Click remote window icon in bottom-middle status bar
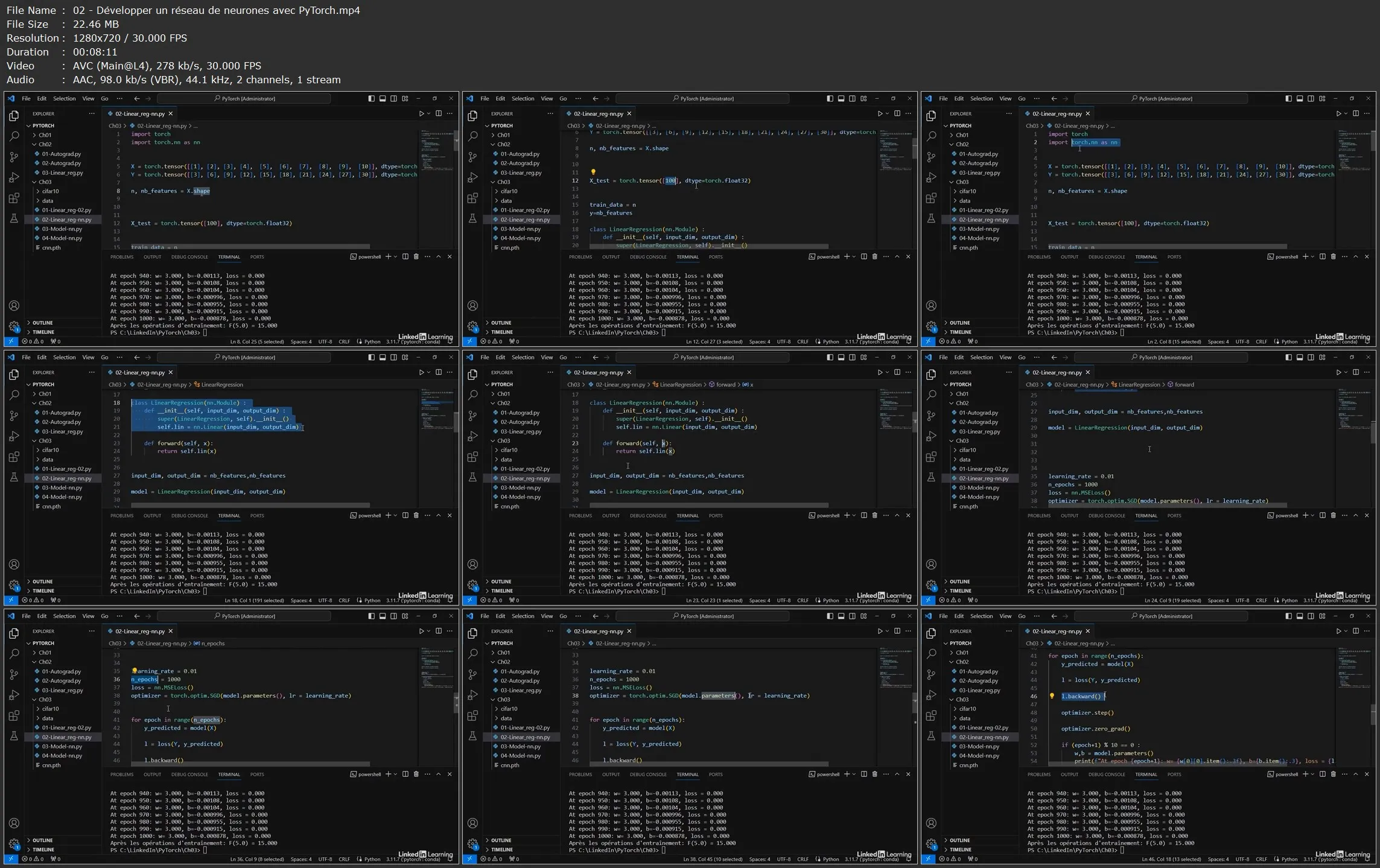Viewport: 1380px width, 868px height. 469,859
